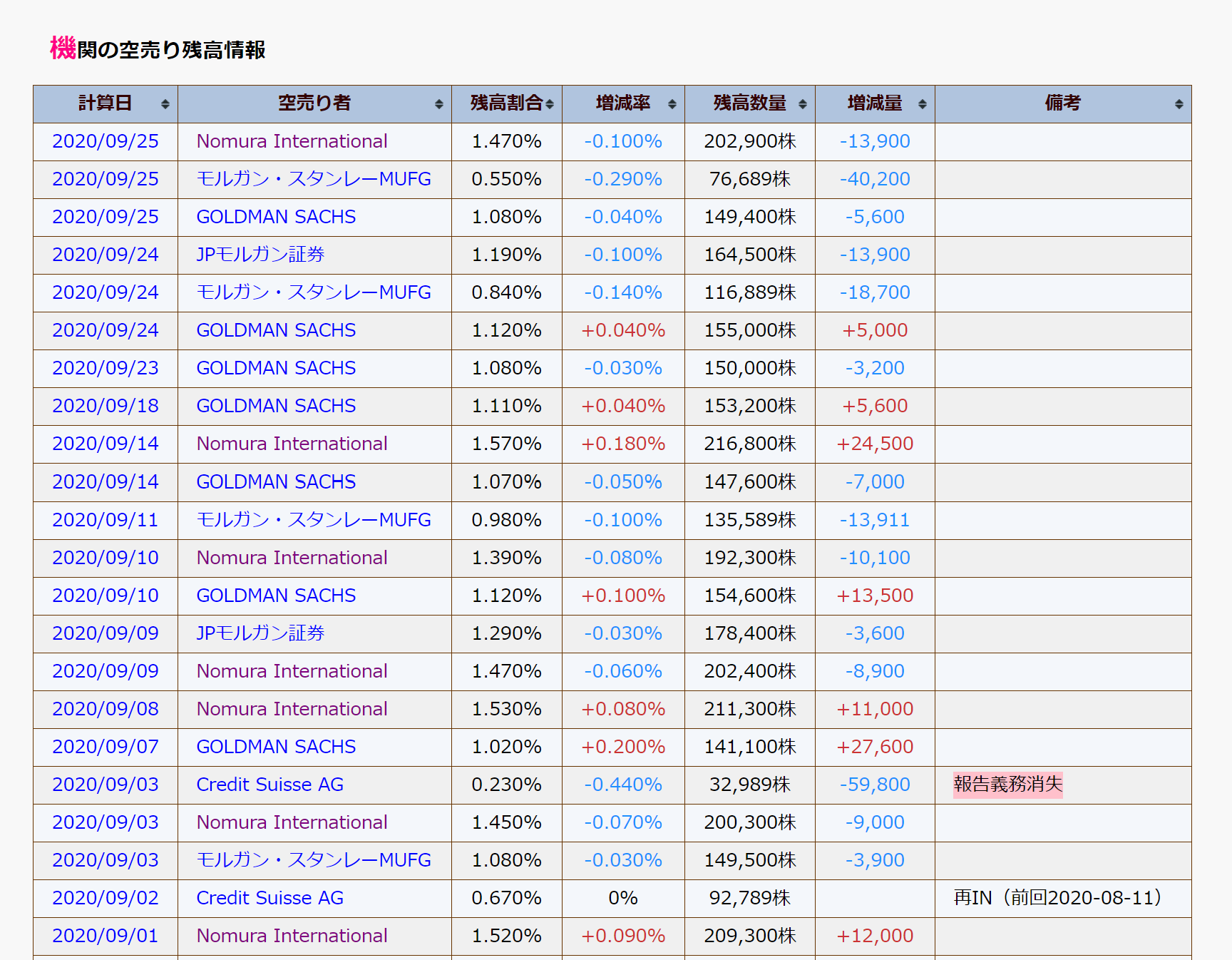Select the +24,500 change cell
The height and width of the screenshot is (960, 1232).
[x=875, y=444]
